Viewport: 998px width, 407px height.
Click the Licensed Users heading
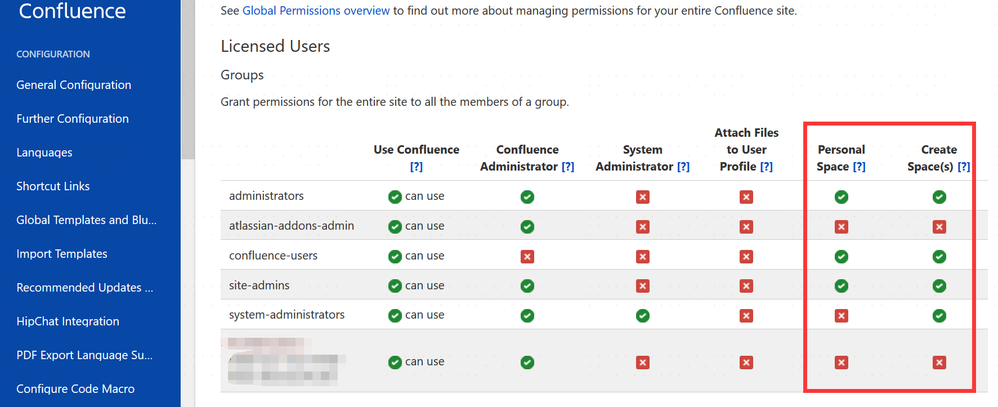(x=275, y=46)
